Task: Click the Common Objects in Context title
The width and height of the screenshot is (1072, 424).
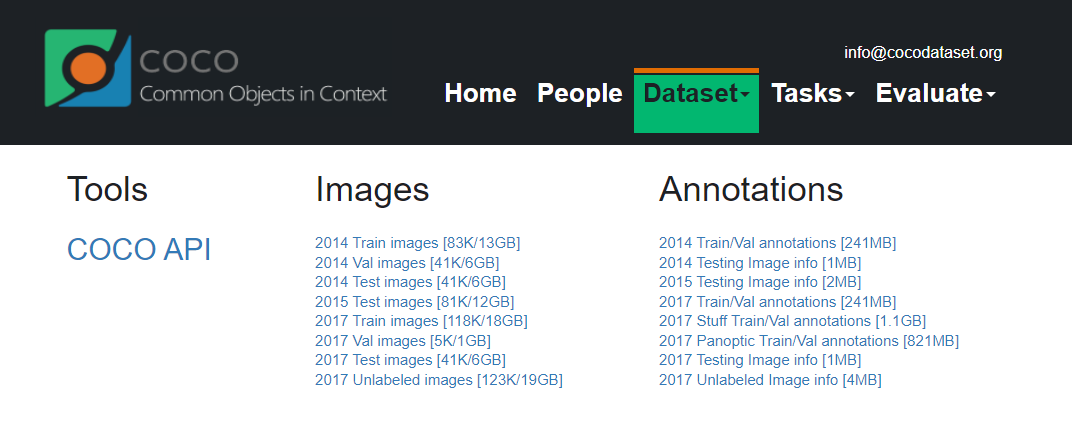Action: pyautogui.click(x=262, y=95)
